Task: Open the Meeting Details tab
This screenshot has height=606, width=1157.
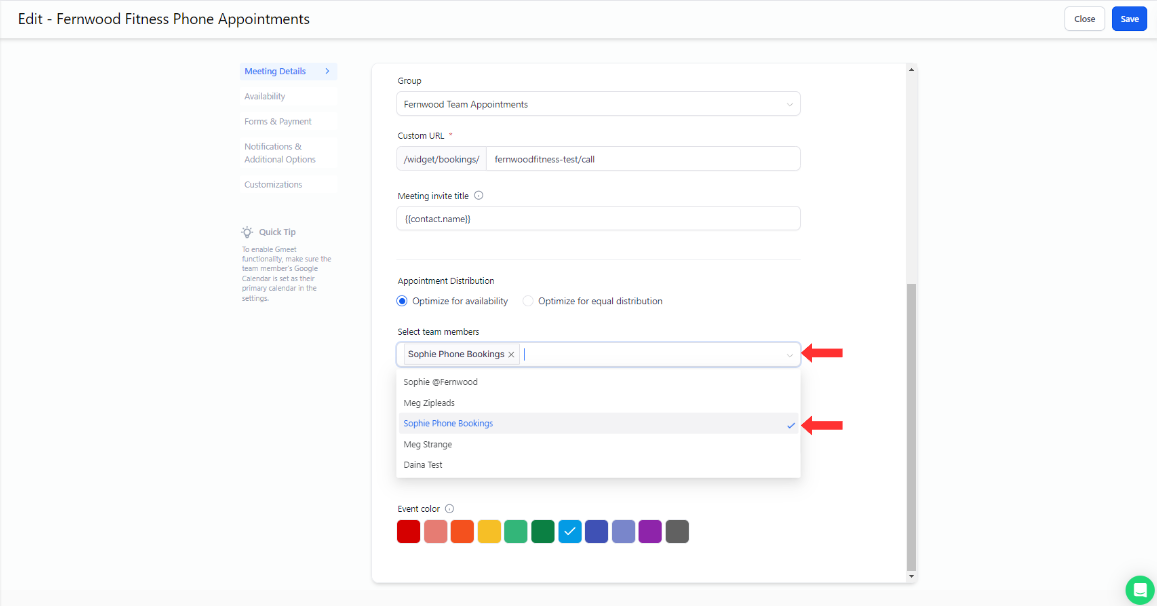Action: pos(289,71)
